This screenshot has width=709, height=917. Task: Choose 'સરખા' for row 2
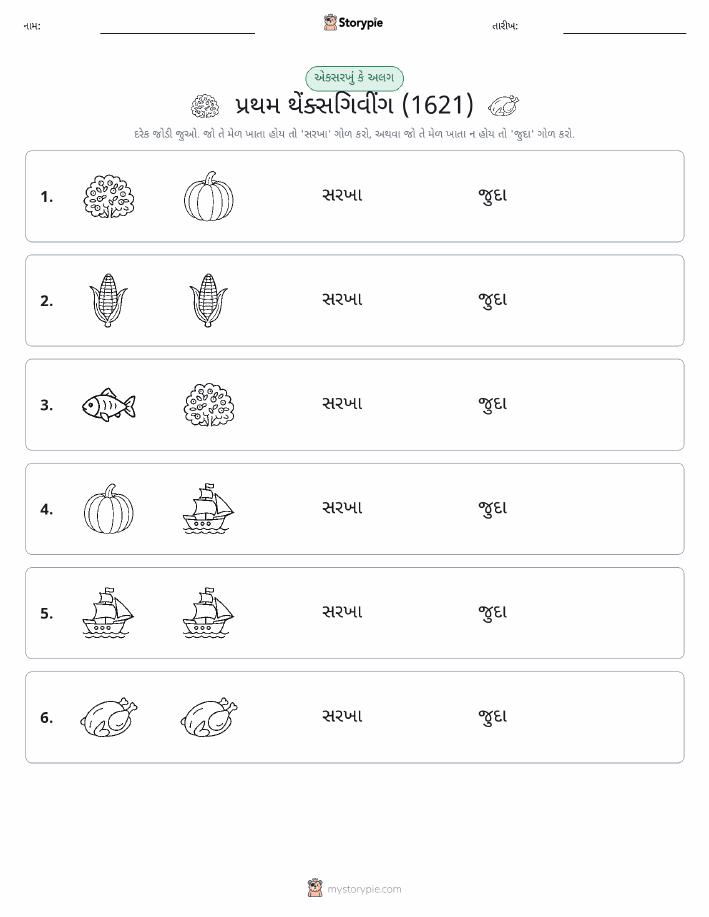pyautogui.click(x=342, y=300)
